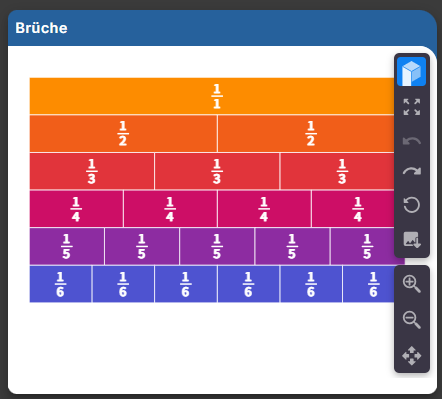
Task: Select the middle 1/3 fraction tile
Action: [x=217, y=171]
